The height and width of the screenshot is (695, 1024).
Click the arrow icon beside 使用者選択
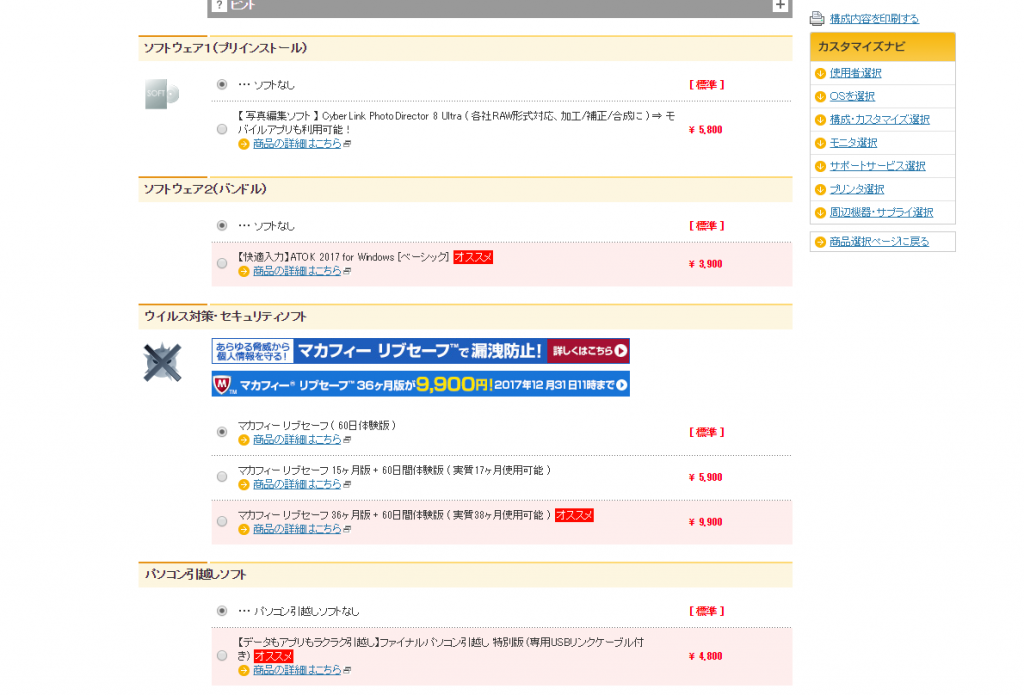(x=820, y=73)
